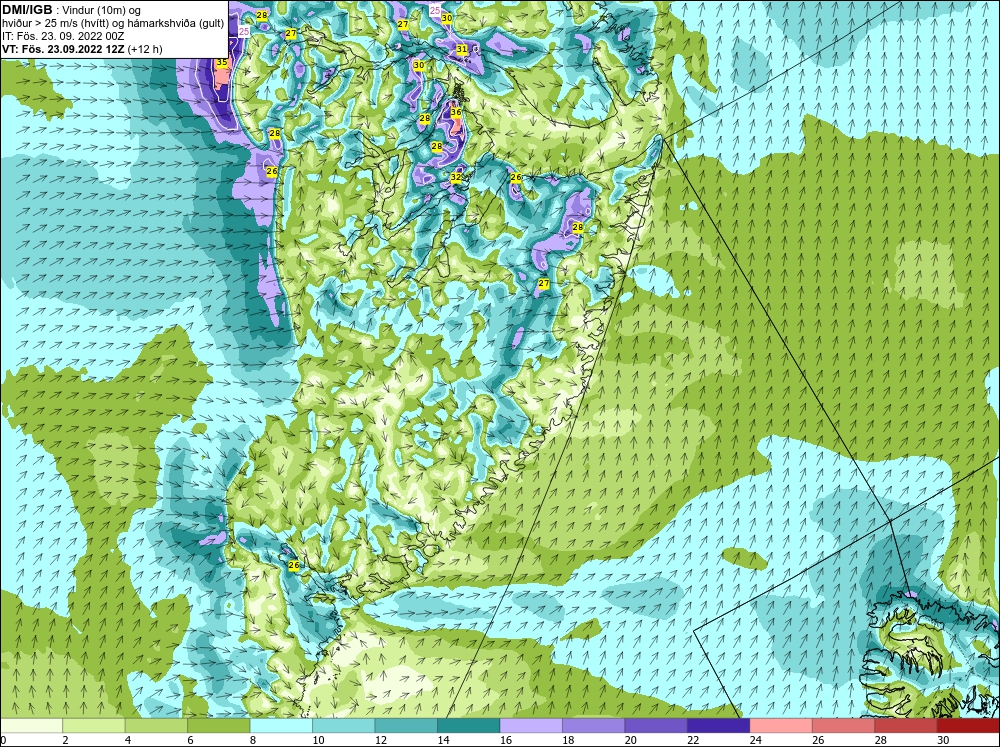Click the yellow gust label '31'
The image size is (1000, 747).
[x=462, y=49]
